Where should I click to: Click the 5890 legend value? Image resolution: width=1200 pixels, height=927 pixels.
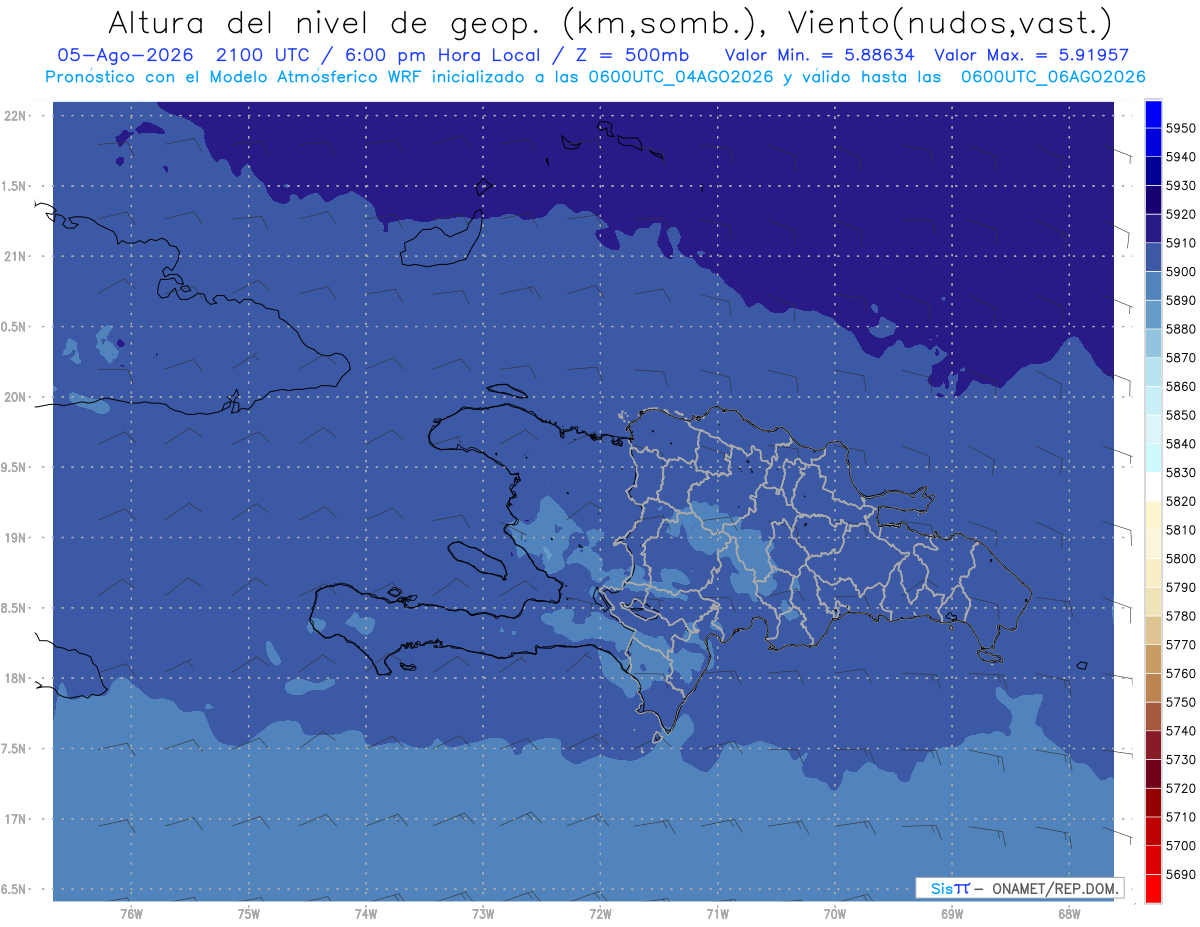click(x=1181, y=300)
